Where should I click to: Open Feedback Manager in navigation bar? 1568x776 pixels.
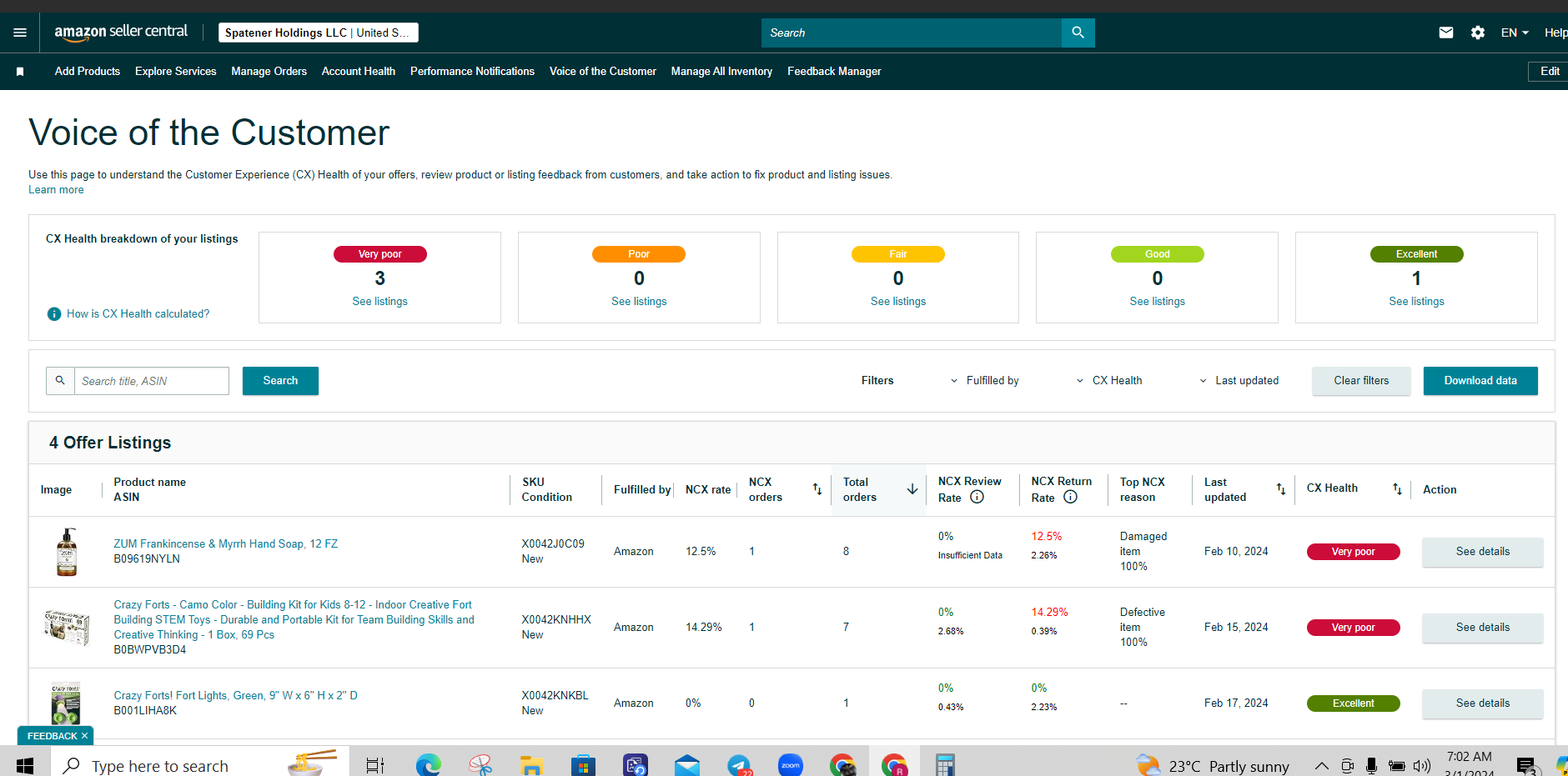click(834, 72)
